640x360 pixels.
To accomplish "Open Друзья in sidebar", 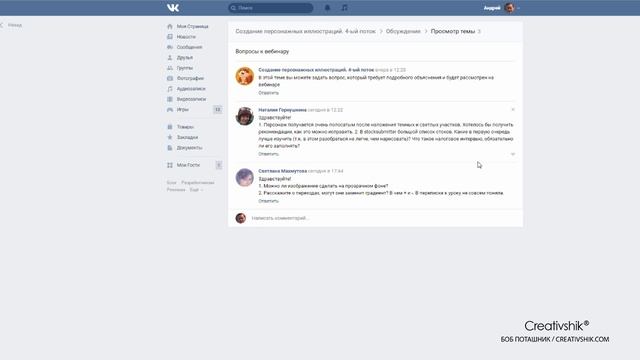I will [x=184, y=58].
